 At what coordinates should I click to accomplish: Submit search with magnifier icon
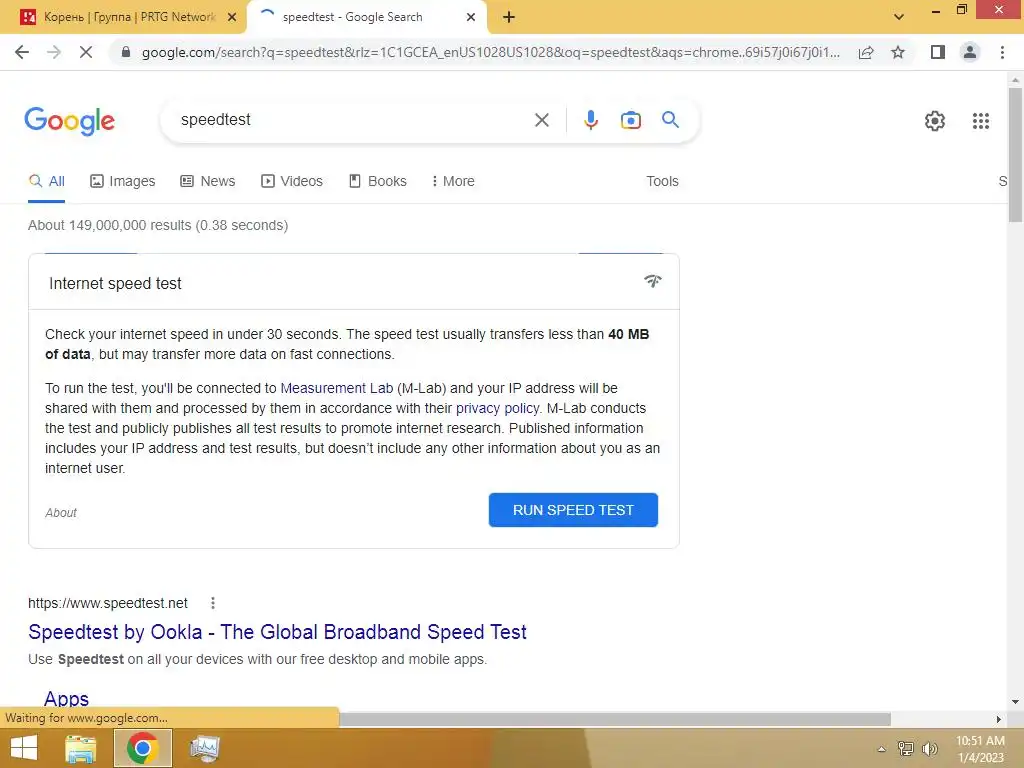pyautogui.click(x=670, y=120)
